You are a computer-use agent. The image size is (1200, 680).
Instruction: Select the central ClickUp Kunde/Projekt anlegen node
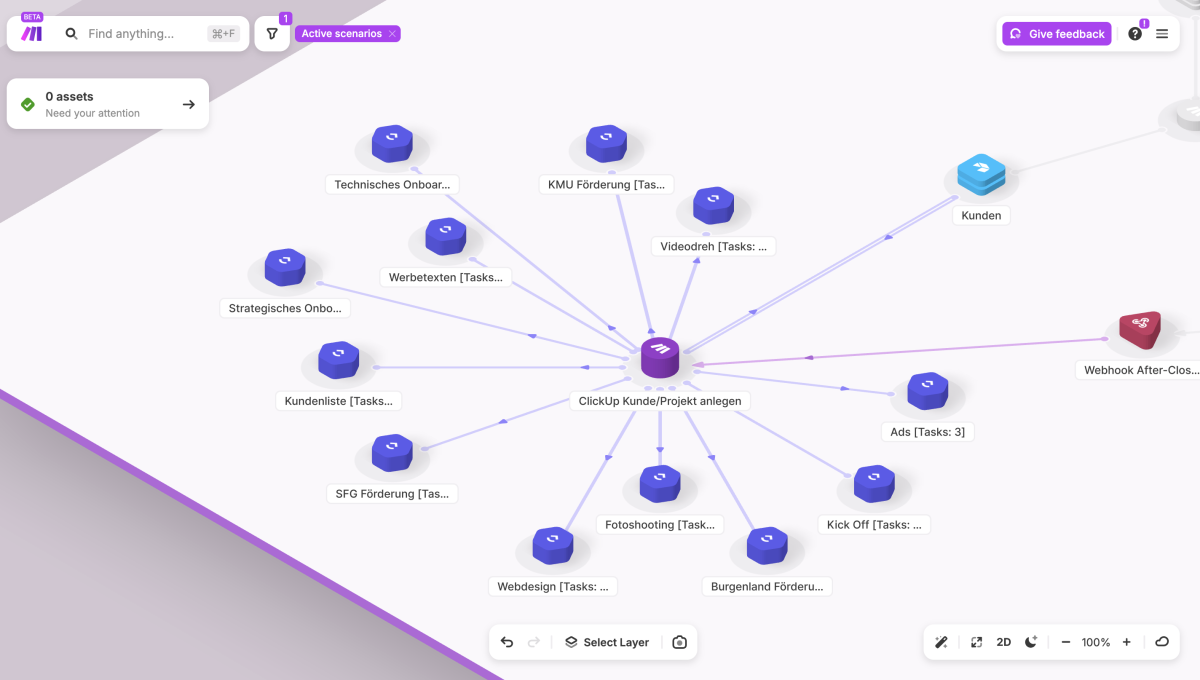(660, 358)
